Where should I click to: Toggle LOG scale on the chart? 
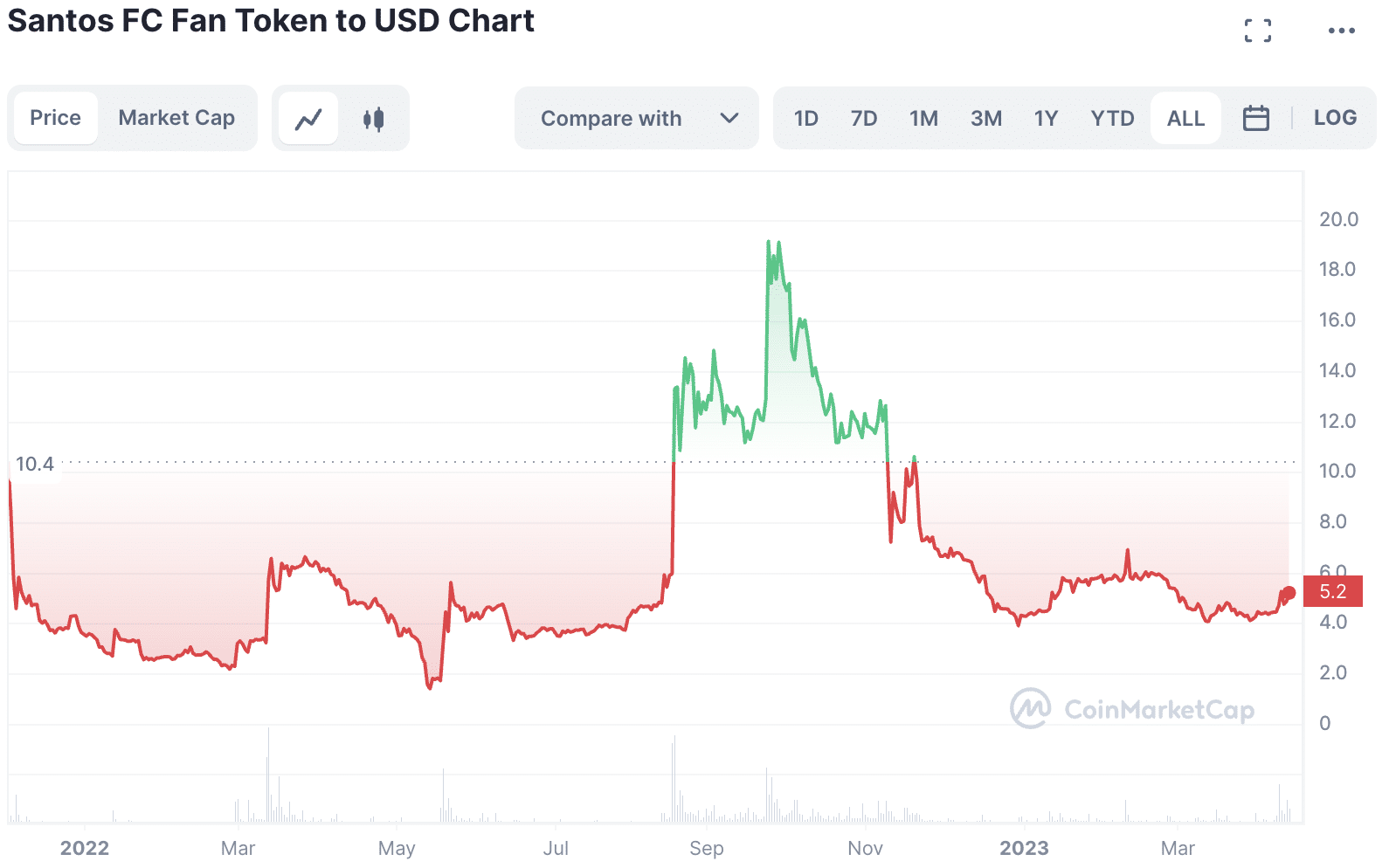point(1335,118)
